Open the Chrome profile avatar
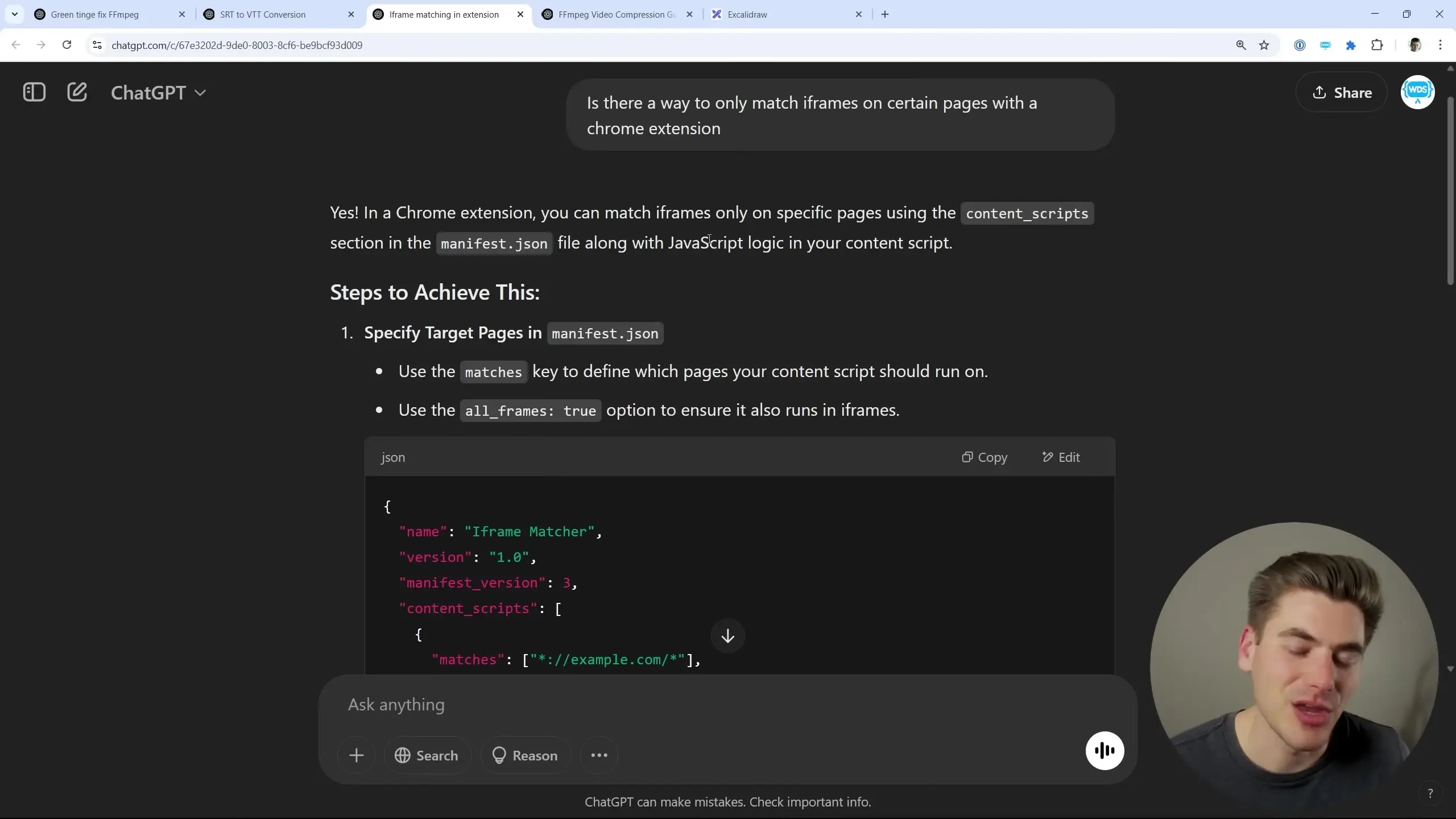This screenshot has height=819, width=1456. pos(1415,45)
